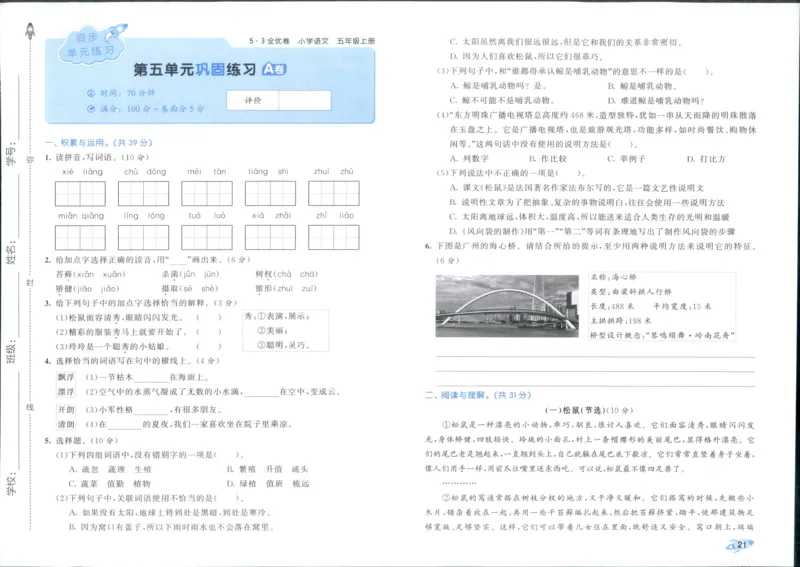
Task: Click option C. 举例子
Action: pyautogui.click(x=626, y=159)
